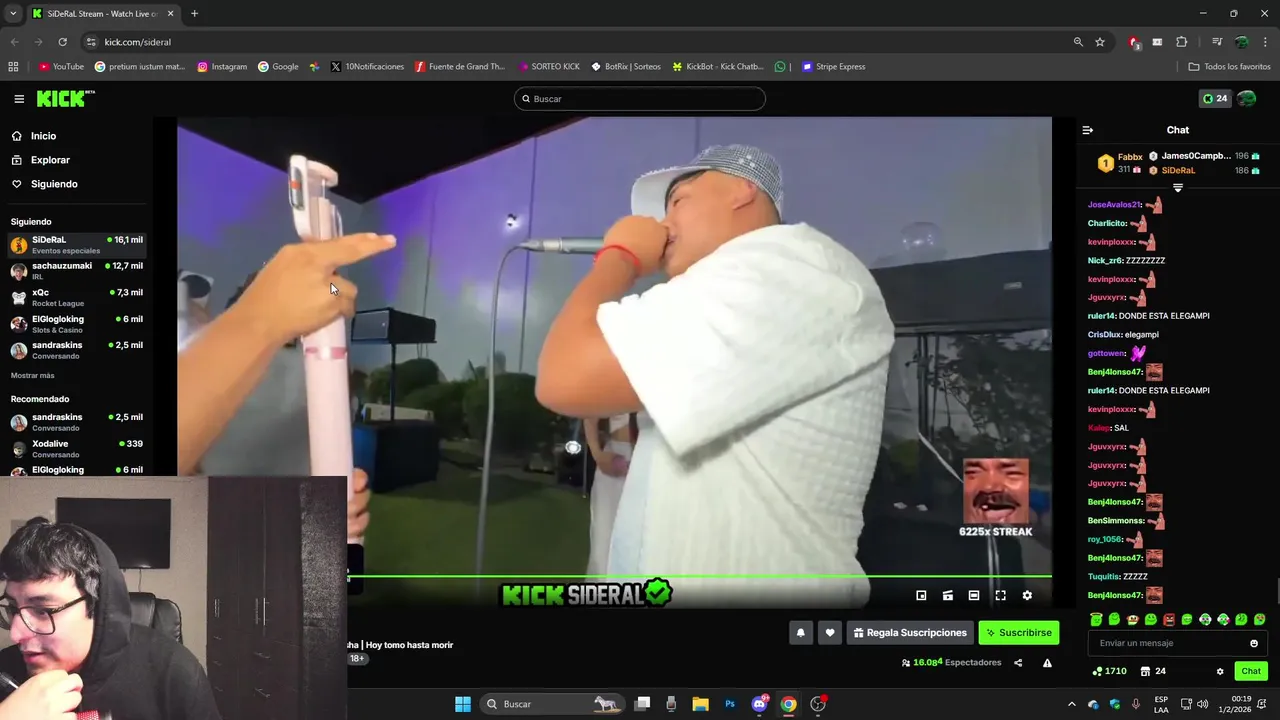Click the Suscribirse button
1280x720 pixels.
(x=1018, y=633)
